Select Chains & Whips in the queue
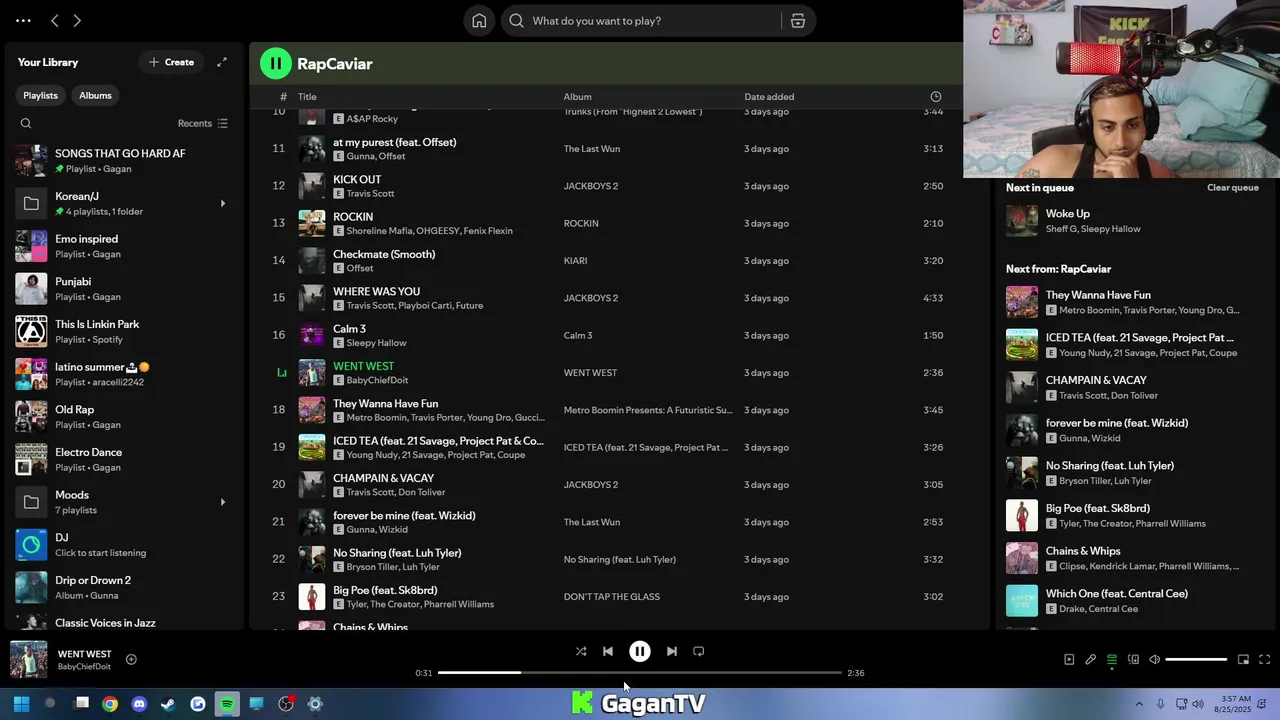 tap(1132, 558)
